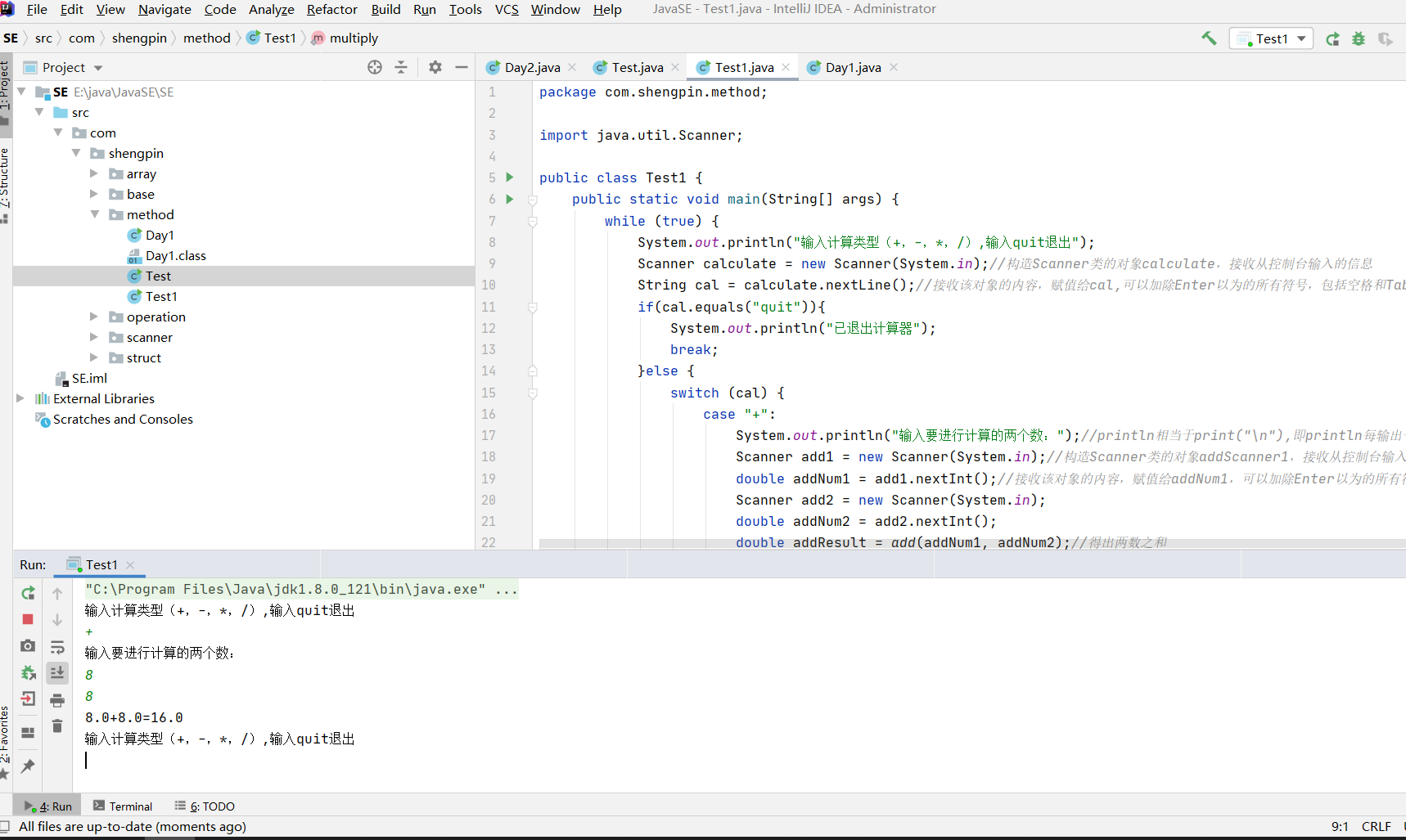The height and width of the screenshot is (840, 1406).
Task: Open the File menu
Action: pos(37,9)
